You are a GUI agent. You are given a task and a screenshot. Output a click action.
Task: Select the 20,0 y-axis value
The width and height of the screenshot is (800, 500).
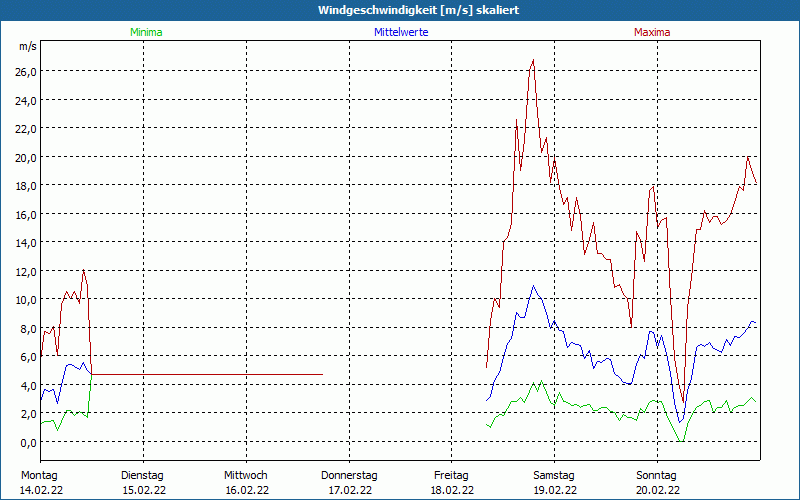(x=26, y=157)
